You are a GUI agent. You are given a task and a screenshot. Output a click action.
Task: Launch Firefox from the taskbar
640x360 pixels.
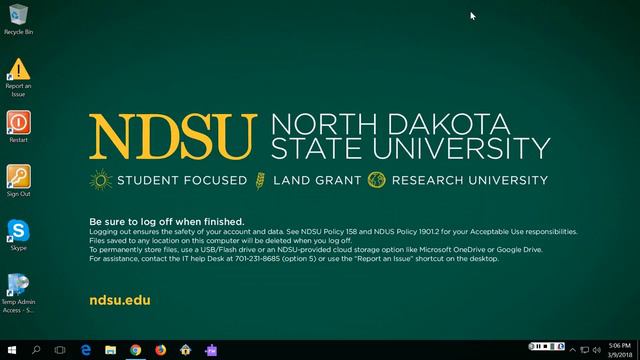coord(161,350)
